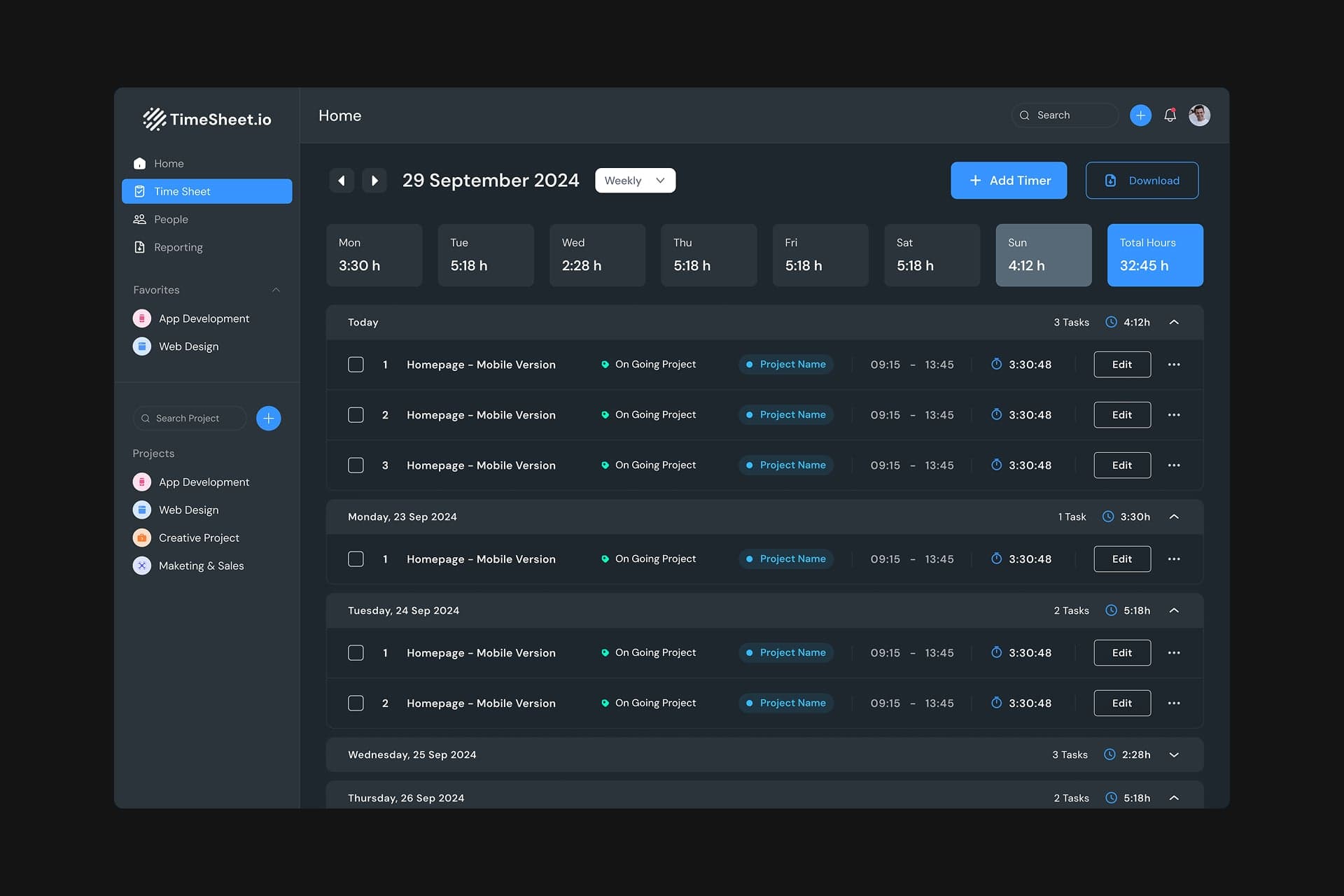Open notifications bell icon

coord(1169,115)
